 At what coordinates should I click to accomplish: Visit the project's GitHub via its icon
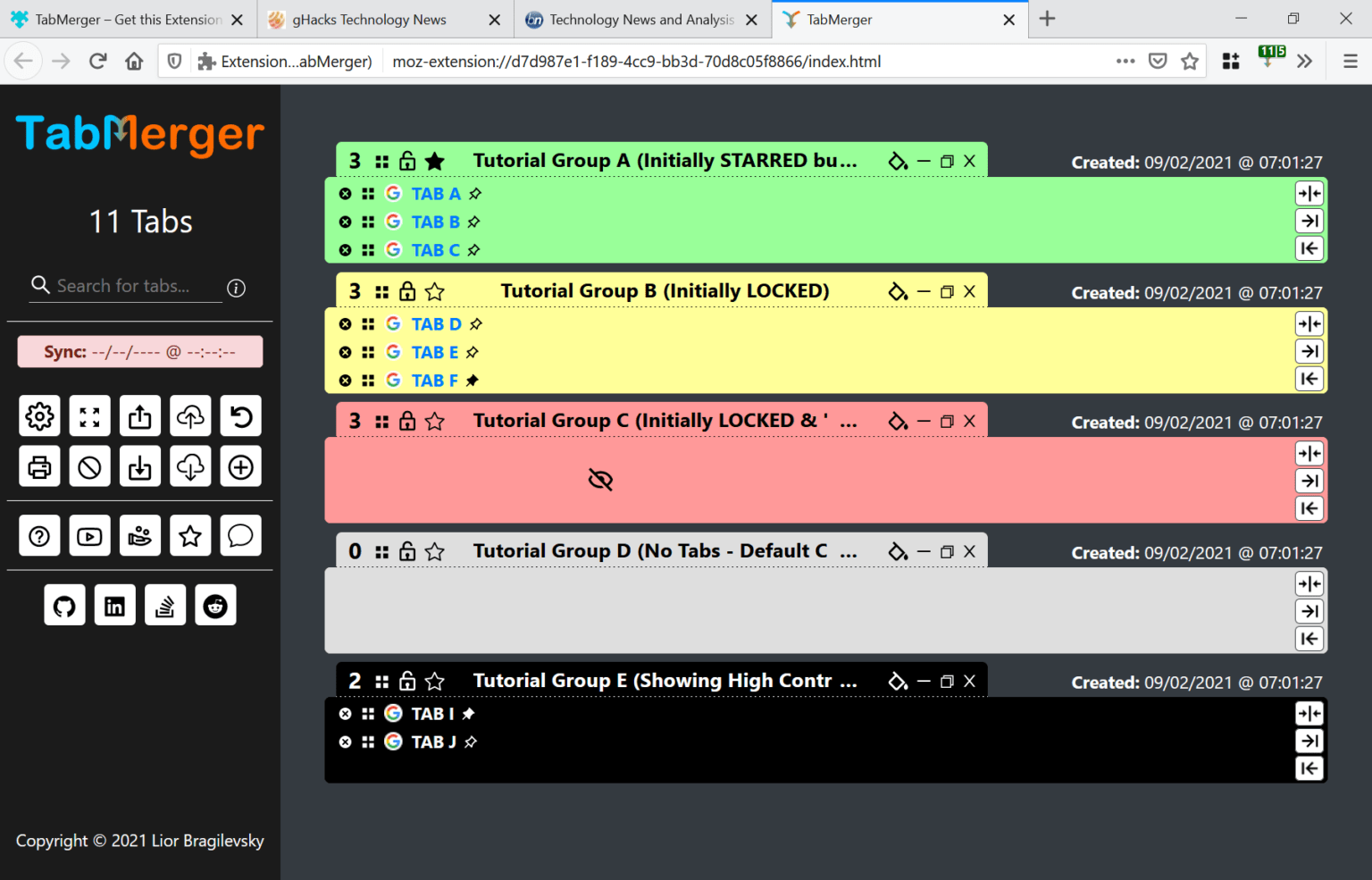pos(64,605)
